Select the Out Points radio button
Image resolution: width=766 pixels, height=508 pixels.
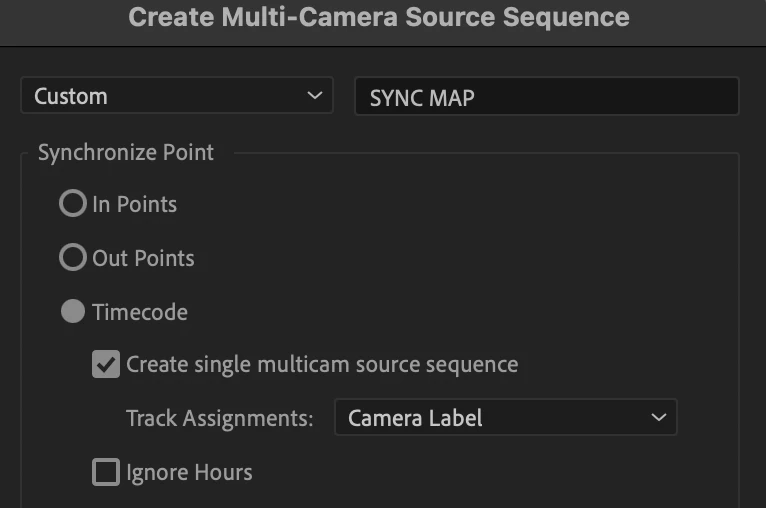coord(73,258)
